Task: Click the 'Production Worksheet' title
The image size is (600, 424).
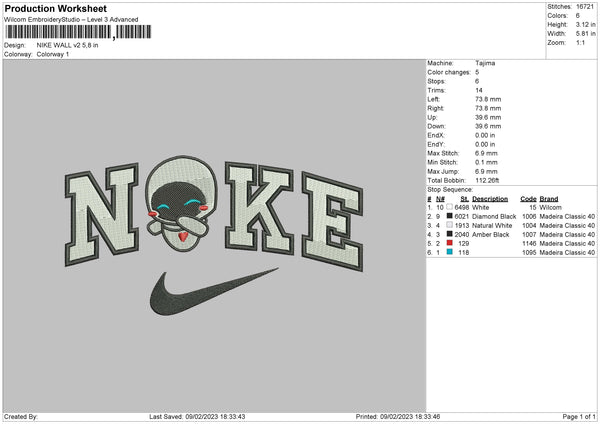Action: (x=55, y=8)
